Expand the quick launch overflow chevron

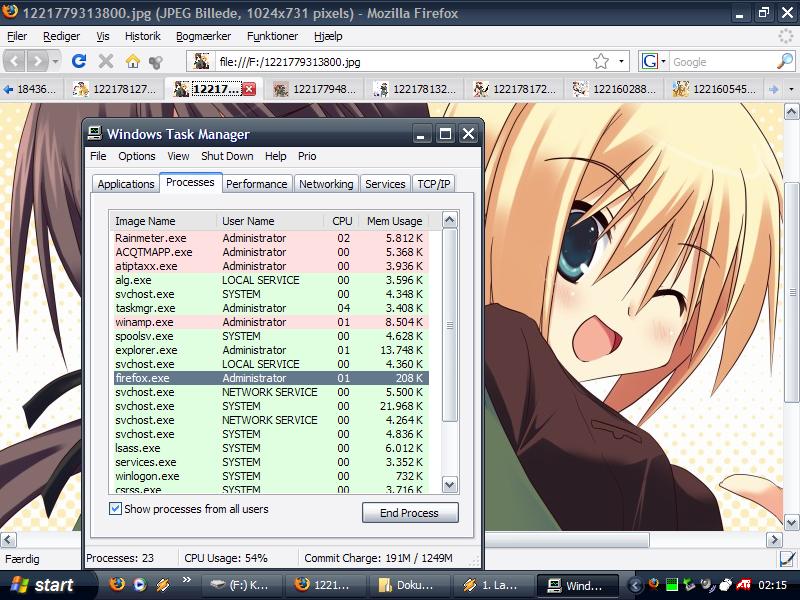click(186, 581)
